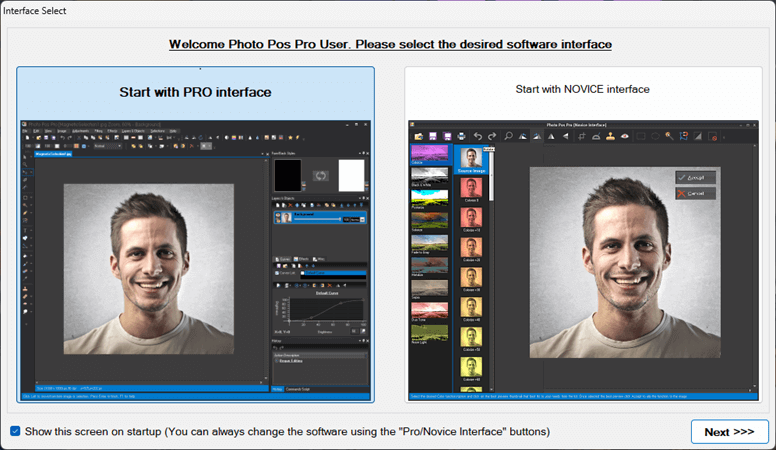Click the "Interface Select" window title
Screen dimensions: 776x450
(35, 10)
